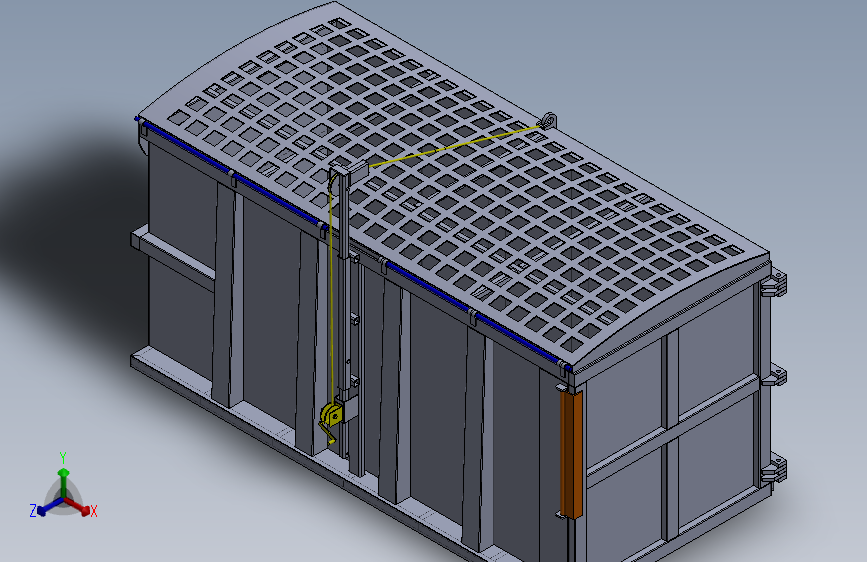The height and width of the screenshot is (562, 867).
Task: Select the yellow winch drum on the mast
Action: [330, 414]
